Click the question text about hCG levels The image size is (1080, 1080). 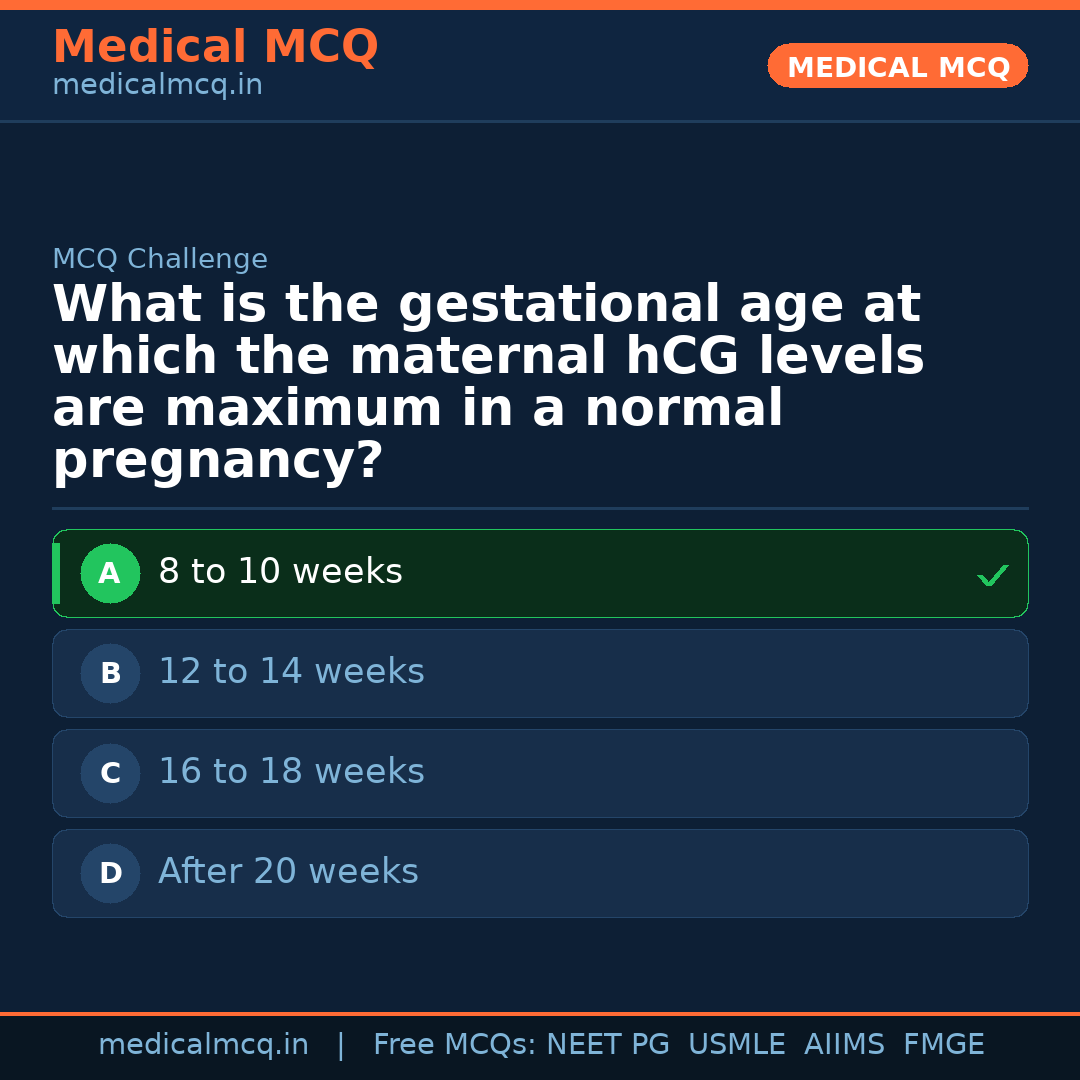pos(488,383)
